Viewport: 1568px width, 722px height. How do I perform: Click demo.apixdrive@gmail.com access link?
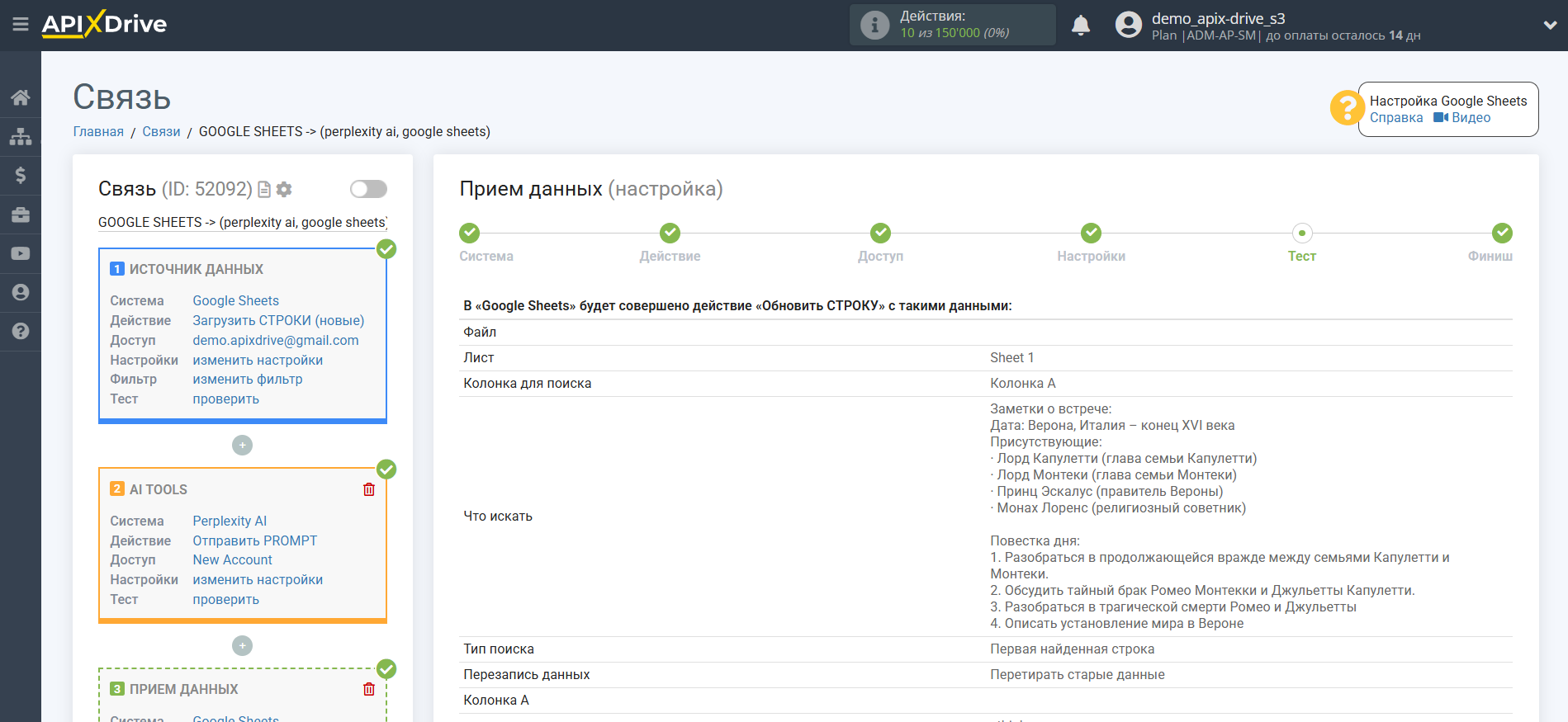(276, 341)
